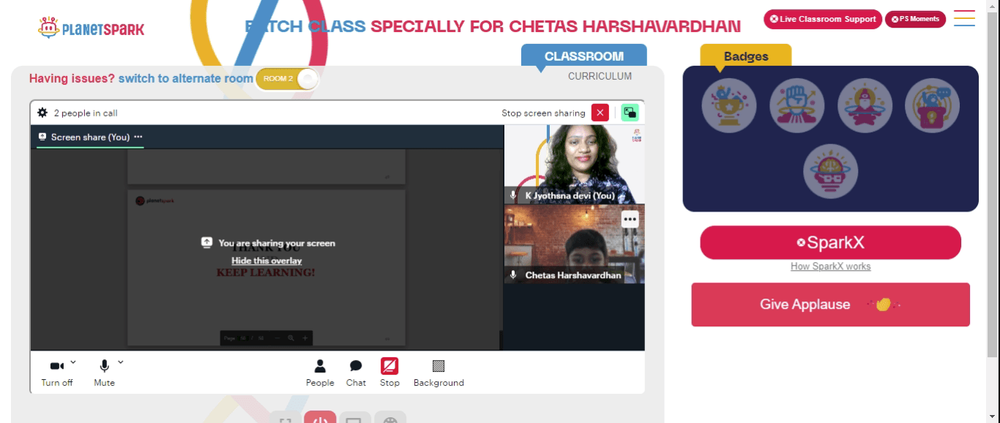Select Chetas Harshavardhan video thumbnail
The image size is (1000, 423).
[x=575, y=244]
